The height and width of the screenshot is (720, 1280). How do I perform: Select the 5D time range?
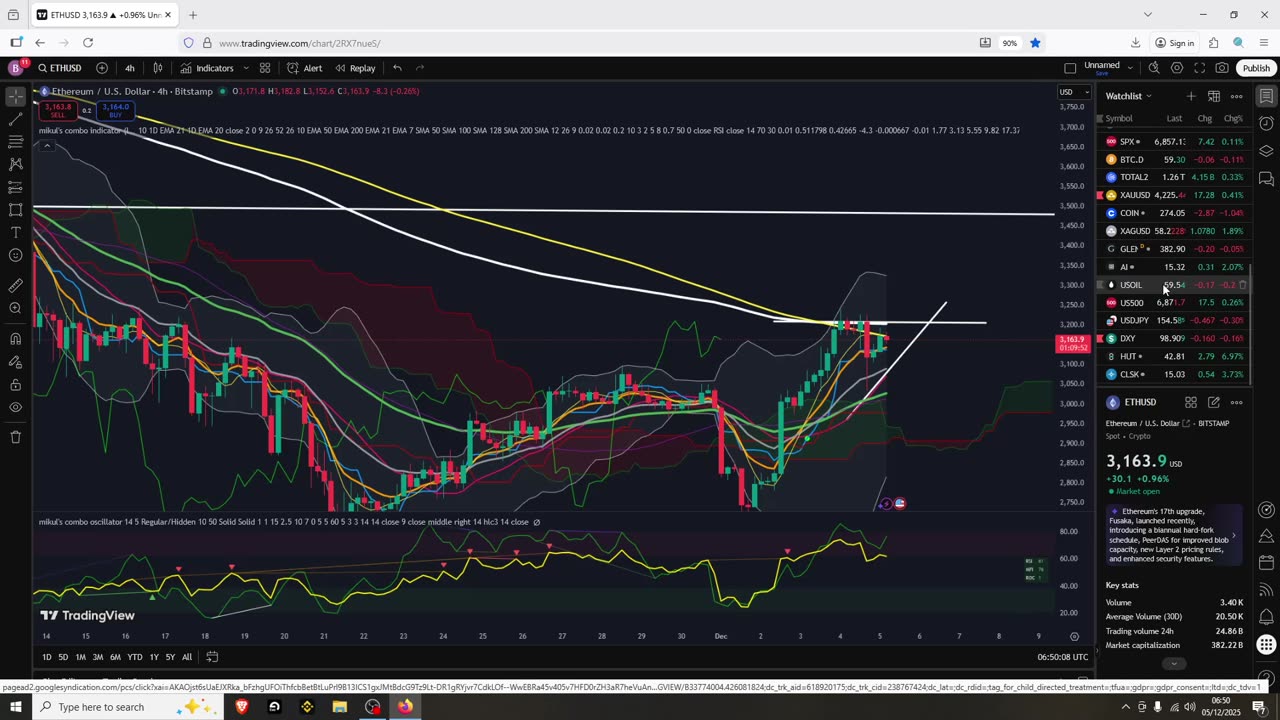point(63,657)
